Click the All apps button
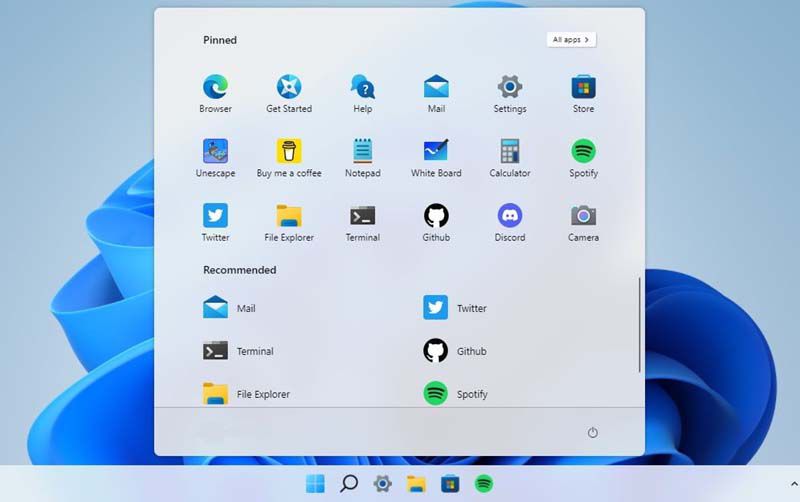800x502 pixels. point(571,40)
